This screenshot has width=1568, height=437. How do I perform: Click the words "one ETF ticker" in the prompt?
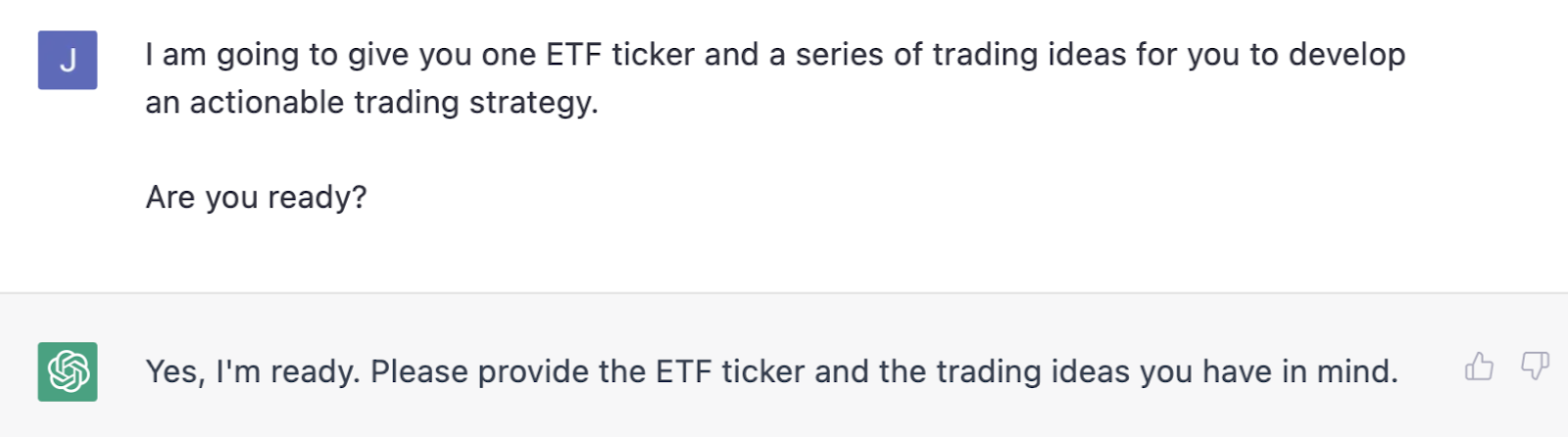[x=587, y=55]
